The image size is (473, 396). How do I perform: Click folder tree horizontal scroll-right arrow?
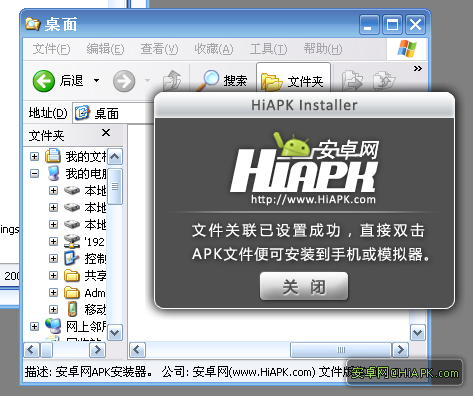tap(97, 350)
